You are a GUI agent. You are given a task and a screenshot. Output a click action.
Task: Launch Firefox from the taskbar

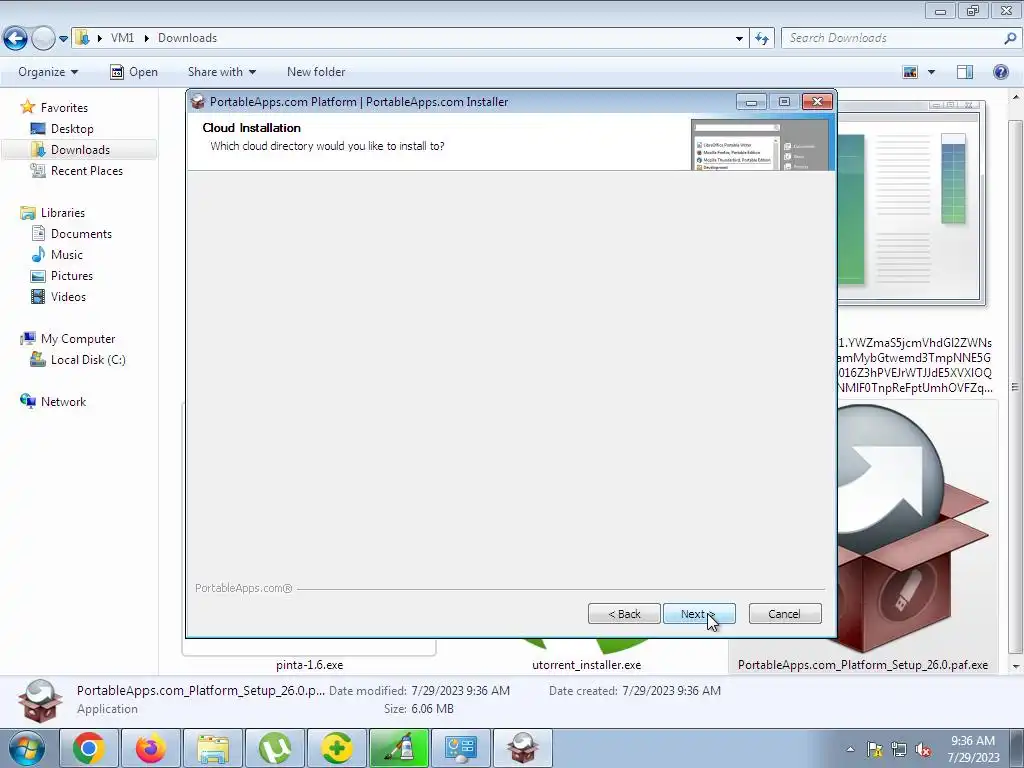point(151,748)
